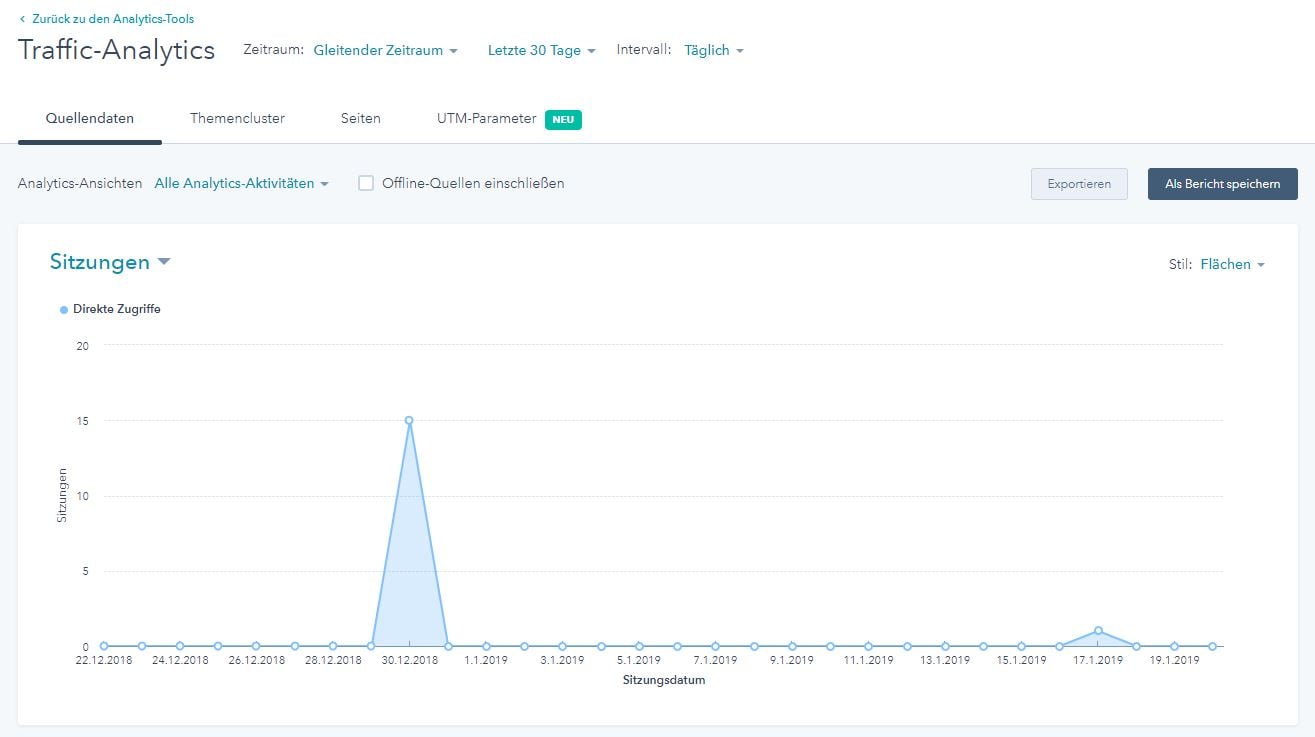The height and width of the screenshot is (737, 1315).
Task: Click the y-axis value '20'
Action: tap(83, 346)
